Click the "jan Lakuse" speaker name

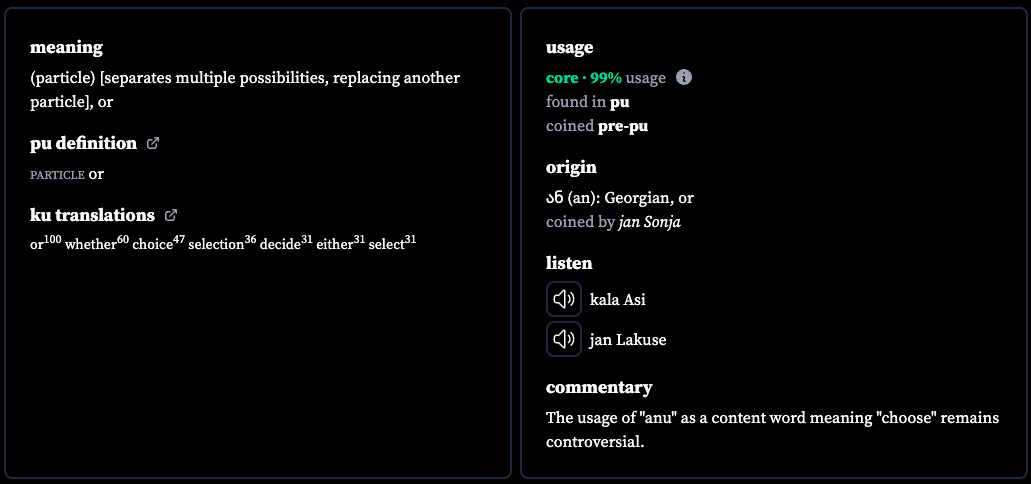pyautogui.click(x=628, y=340)
